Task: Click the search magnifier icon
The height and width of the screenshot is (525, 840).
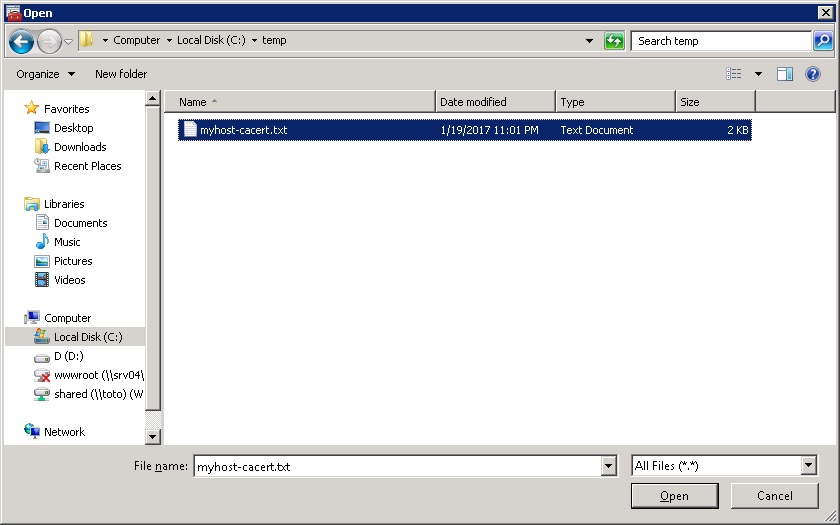Action: tap(823, 41)
